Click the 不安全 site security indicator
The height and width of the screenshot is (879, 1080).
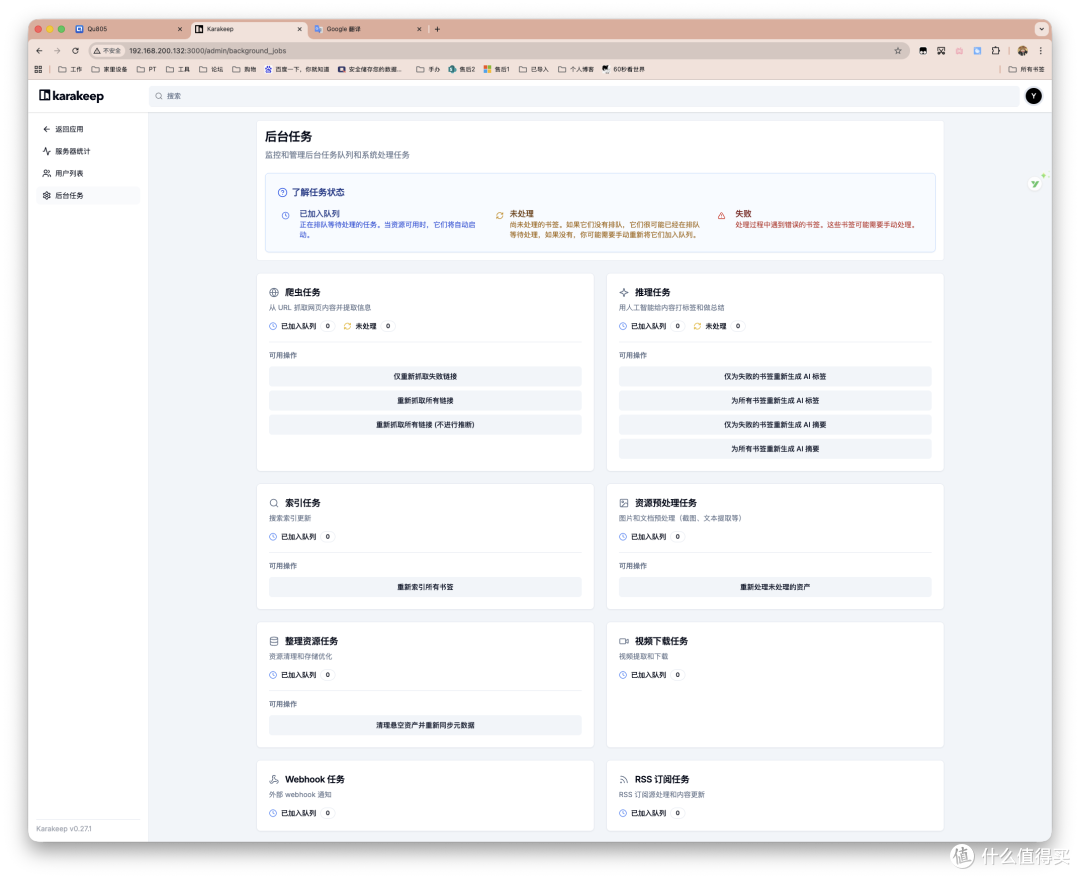(107, 50)
